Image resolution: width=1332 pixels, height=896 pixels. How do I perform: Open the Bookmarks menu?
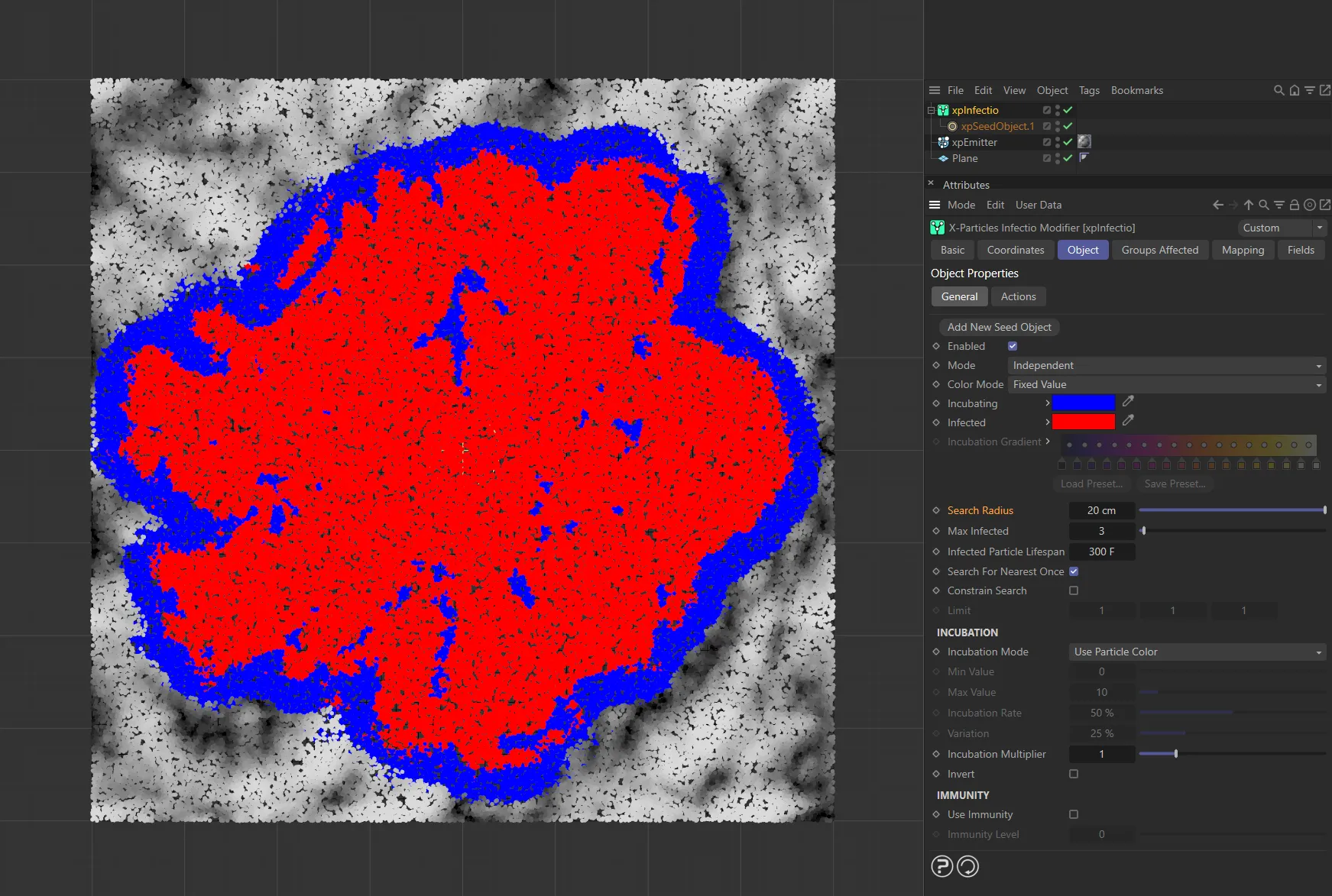tap(1137, 90)
